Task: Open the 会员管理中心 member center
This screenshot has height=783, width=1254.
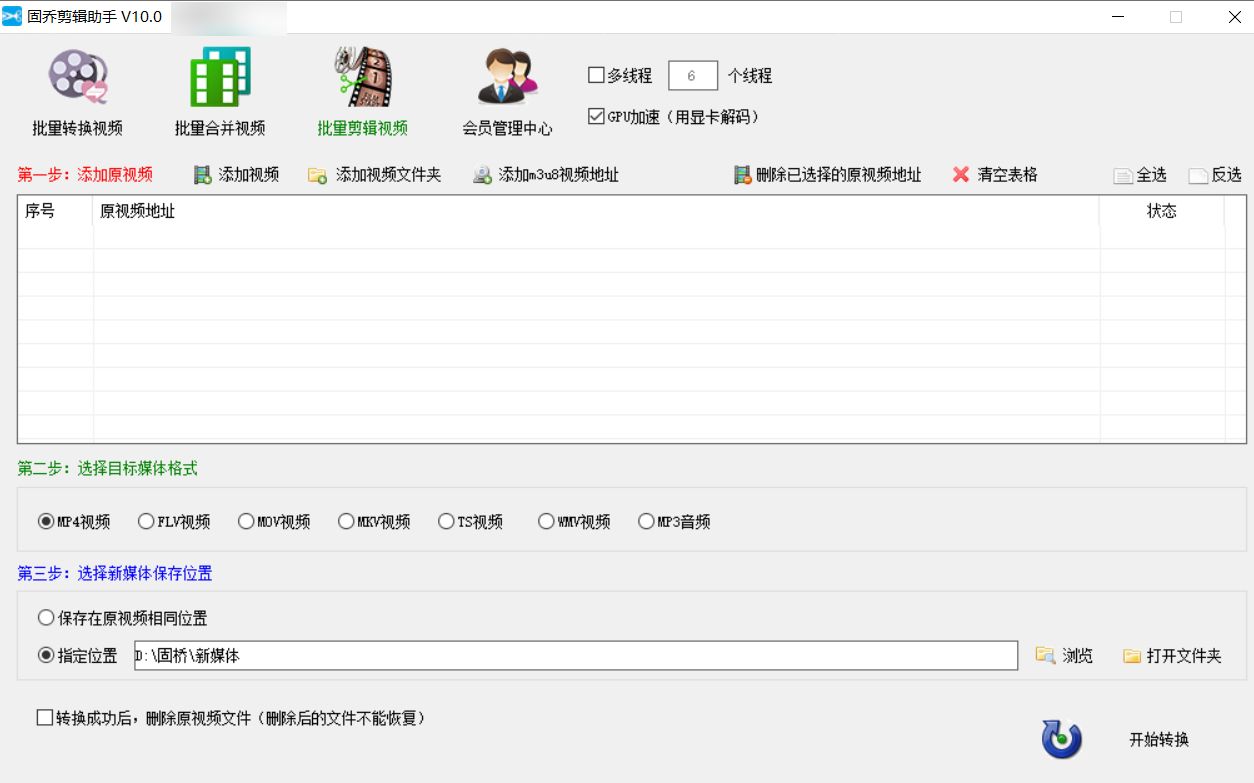Action: pyautogui.click(x=508, y=90)
